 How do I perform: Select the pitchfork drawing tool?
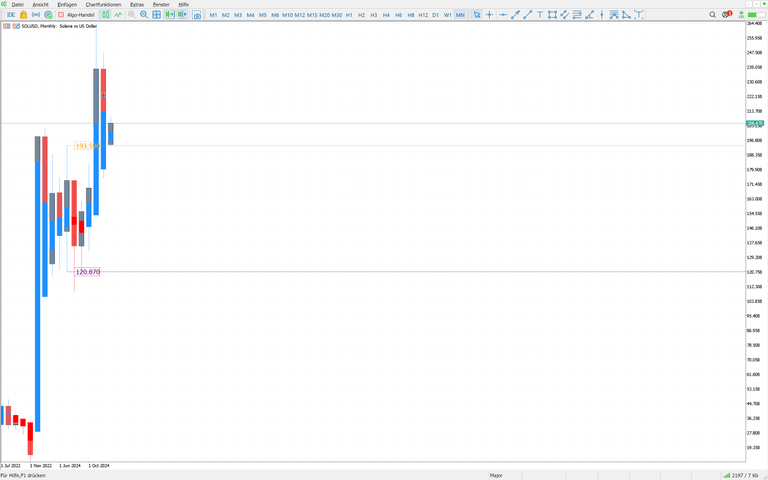(x=614, y=15)
